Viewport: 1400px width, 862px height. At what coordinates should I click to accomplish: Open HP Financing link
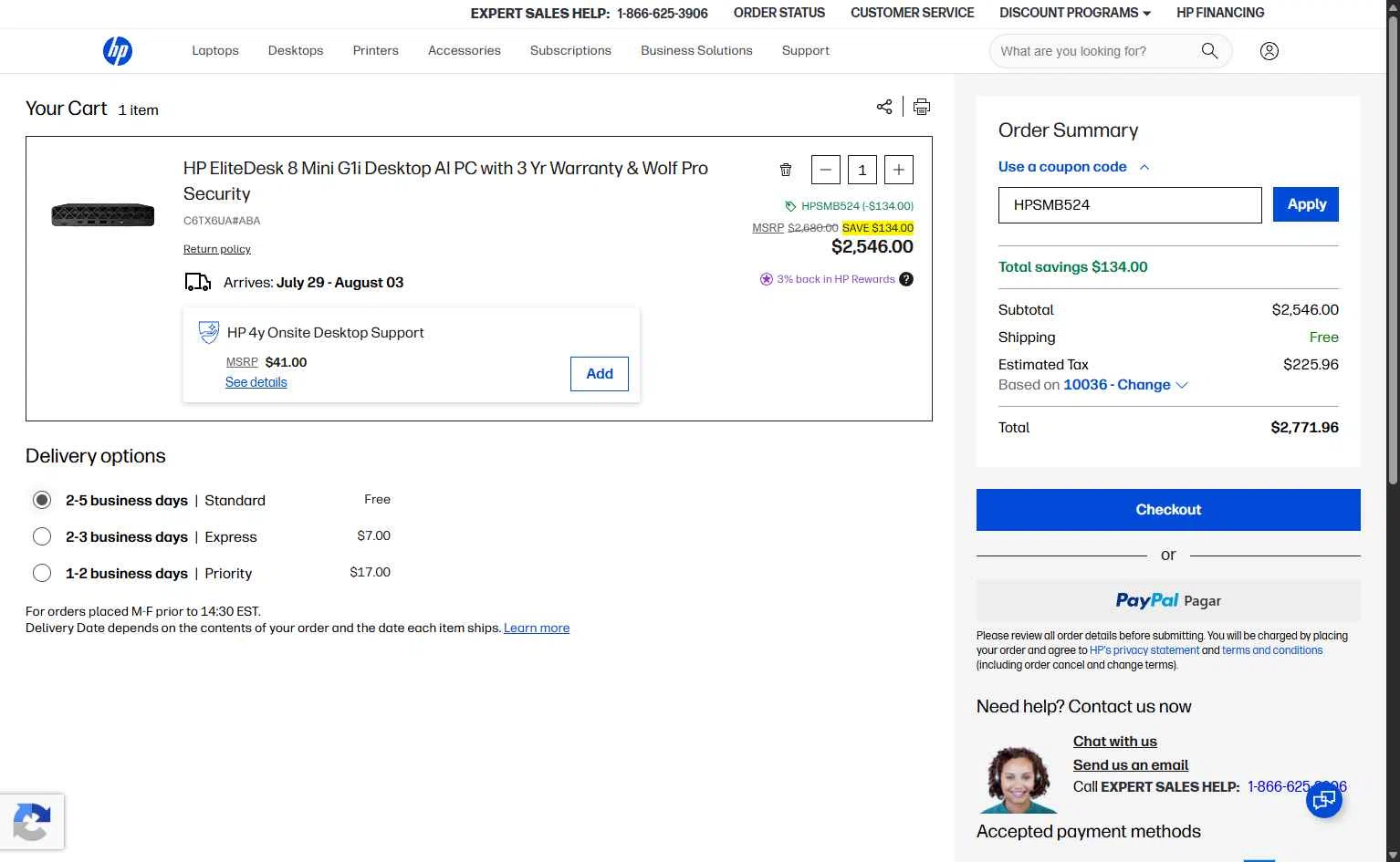1220,13
